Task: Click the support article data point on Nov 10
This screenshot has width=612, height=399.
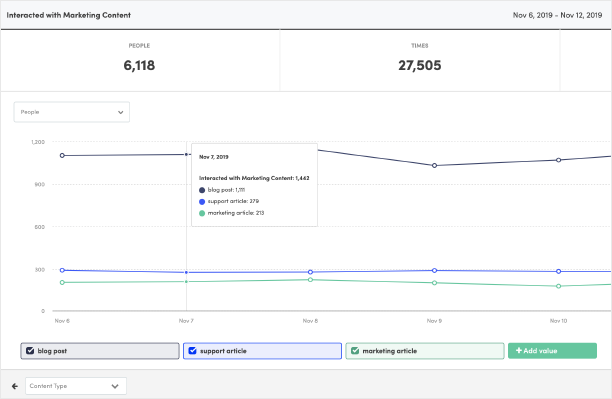Action: [x=559, y=271]
